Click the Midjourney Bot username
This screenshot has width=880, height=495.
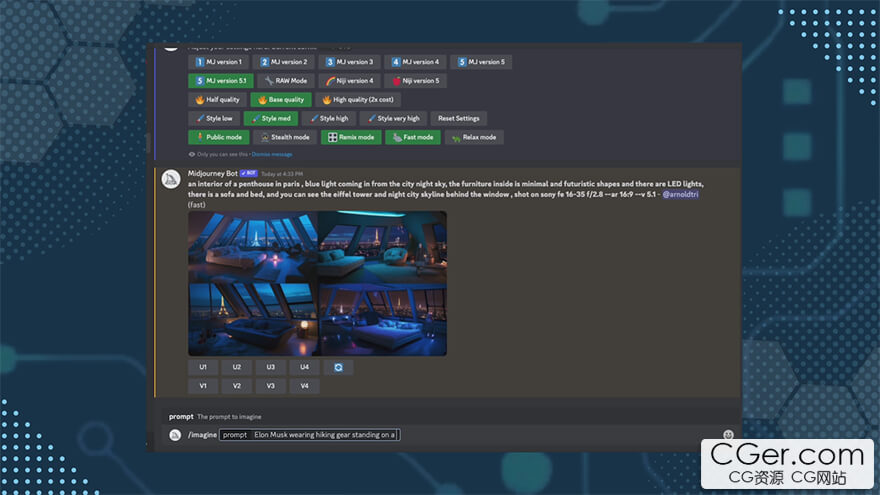click(213, 173)
